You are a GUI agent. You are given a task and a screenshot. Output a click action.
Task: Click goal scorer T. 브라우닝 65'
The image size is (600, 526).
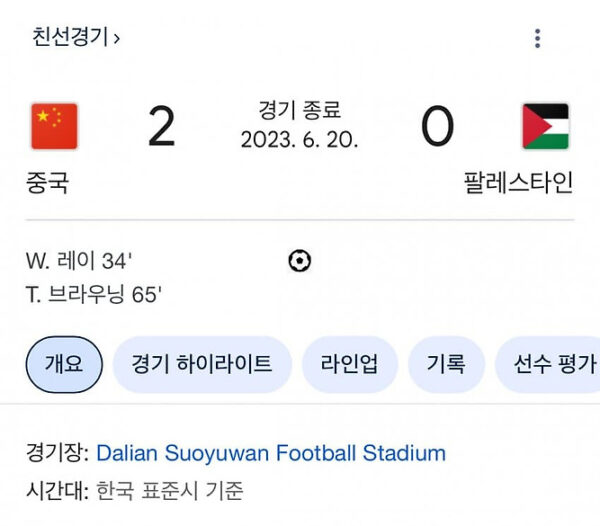(x=94, y=295)
